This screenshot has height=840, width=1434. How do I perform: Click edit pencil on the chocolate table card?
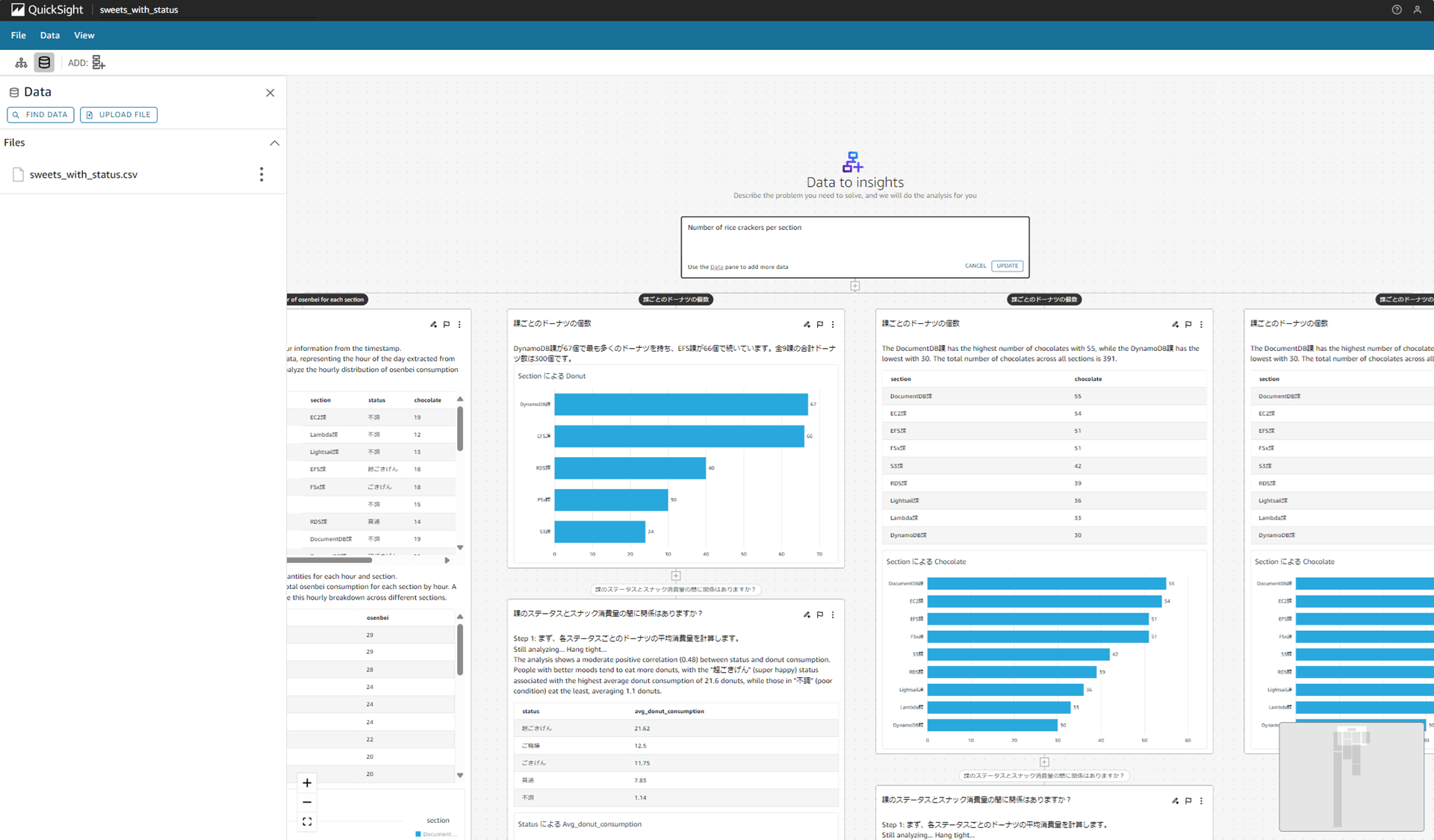tap(1175, 325)
